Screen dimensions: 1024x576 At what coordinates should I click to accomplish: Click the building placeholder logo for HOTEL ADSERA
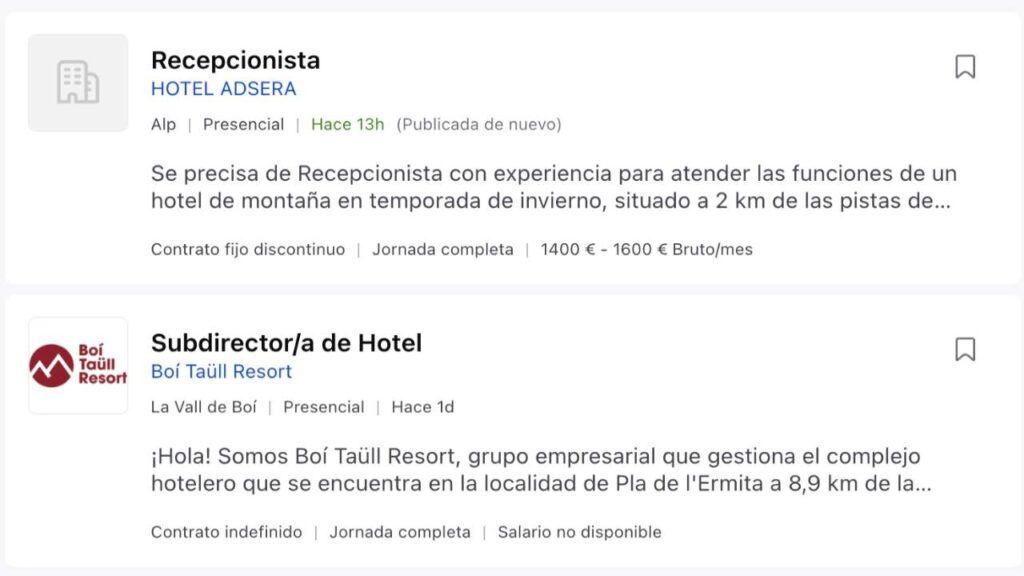[x=77, y=82]
